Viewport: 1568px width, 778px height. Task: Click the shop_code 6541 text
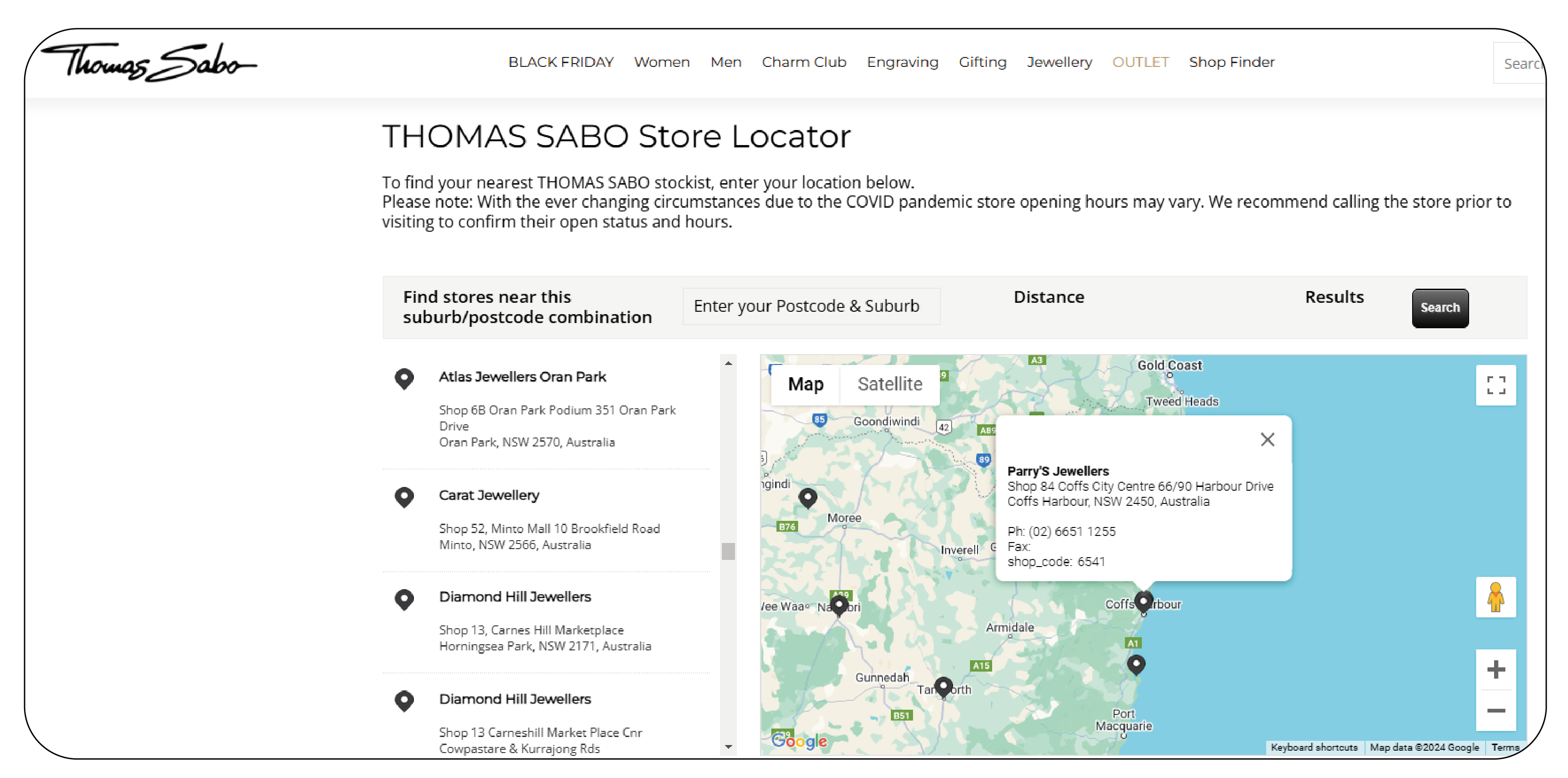(1056, 561)
